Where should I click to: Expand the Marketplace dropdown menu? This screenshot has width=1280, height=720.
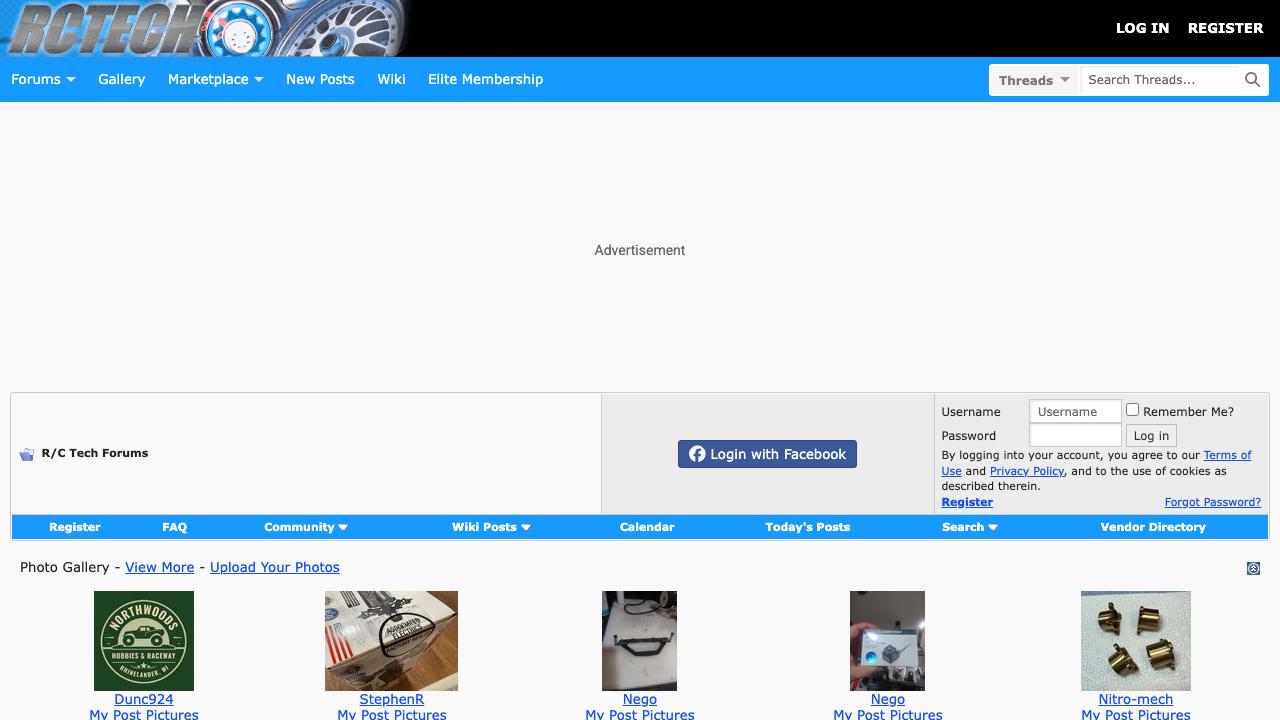tap(215, 80)
